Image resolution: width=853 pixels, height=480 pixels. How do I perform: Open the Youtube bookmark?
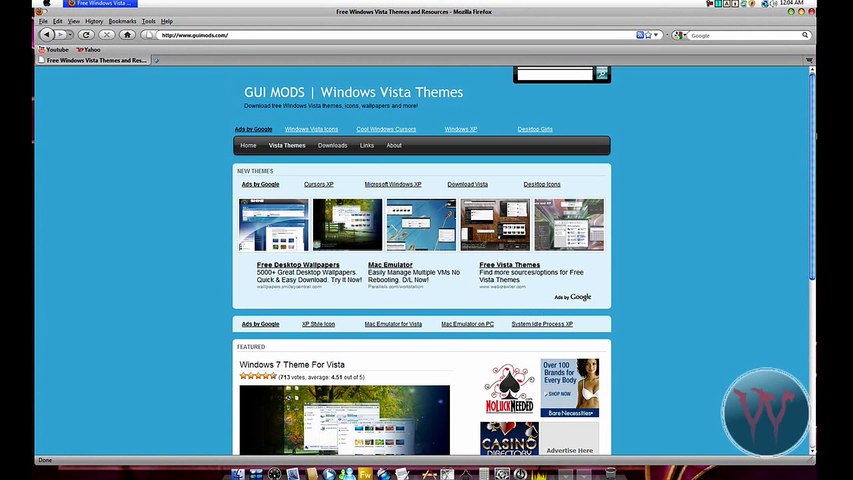pyautogui.click(x=53, y=50)
